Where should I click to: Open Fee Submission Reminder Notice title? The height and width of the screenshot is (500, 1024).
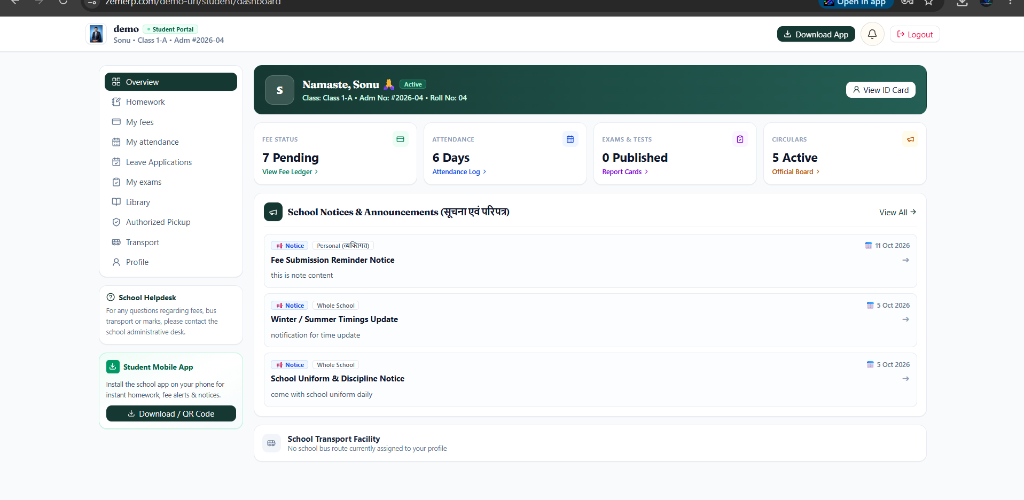332,260
